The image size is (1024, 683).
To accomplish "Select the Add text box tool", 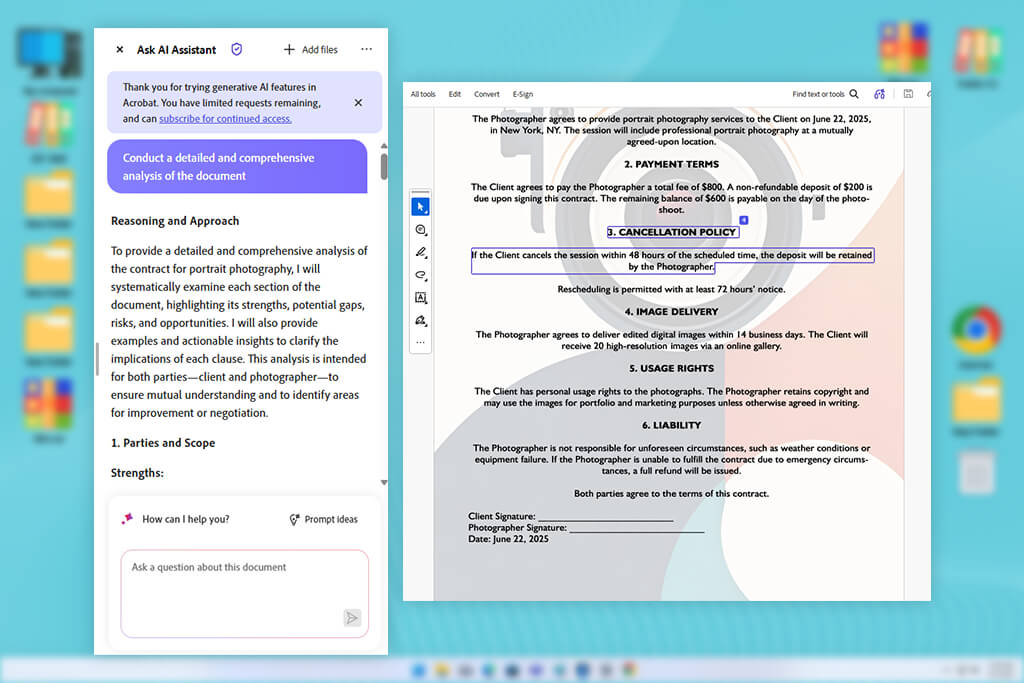I will pyautogui.click(x=421, y=298).
